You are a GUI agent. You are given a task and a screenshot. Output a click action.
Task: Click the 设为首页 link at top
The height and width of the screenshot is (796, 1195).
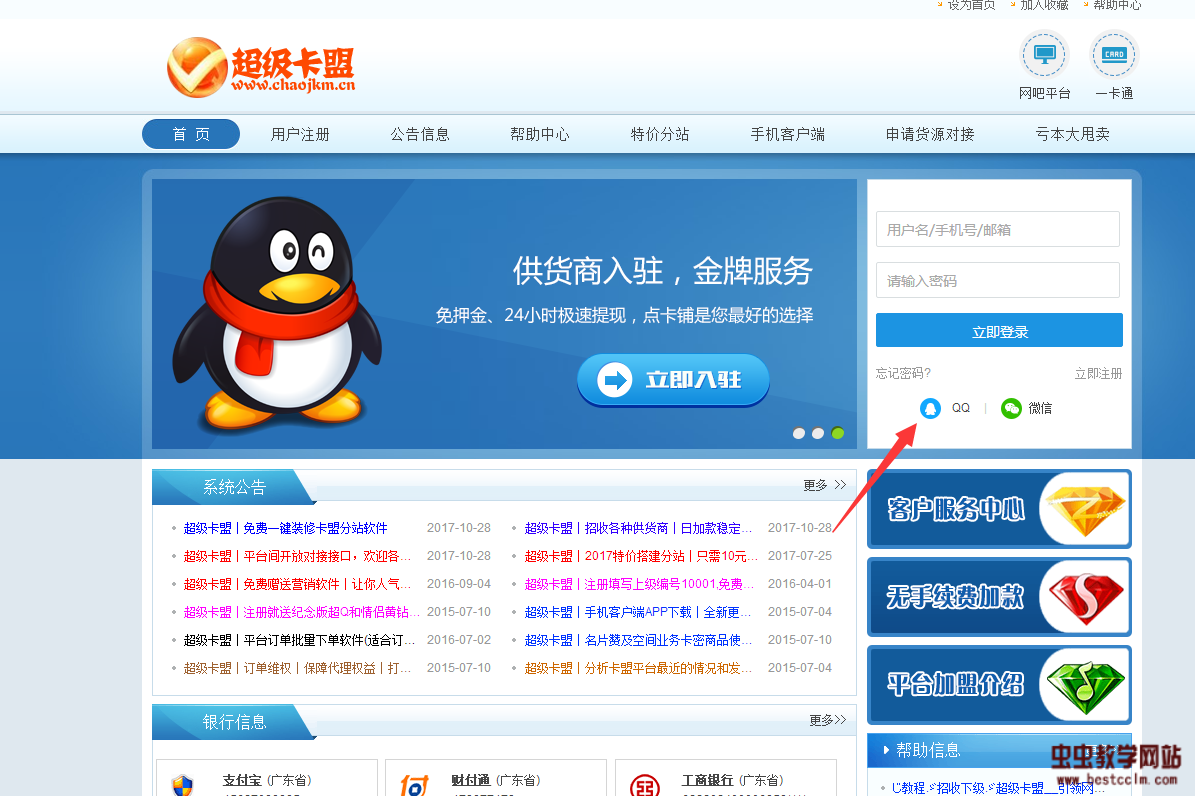(971, 5)
